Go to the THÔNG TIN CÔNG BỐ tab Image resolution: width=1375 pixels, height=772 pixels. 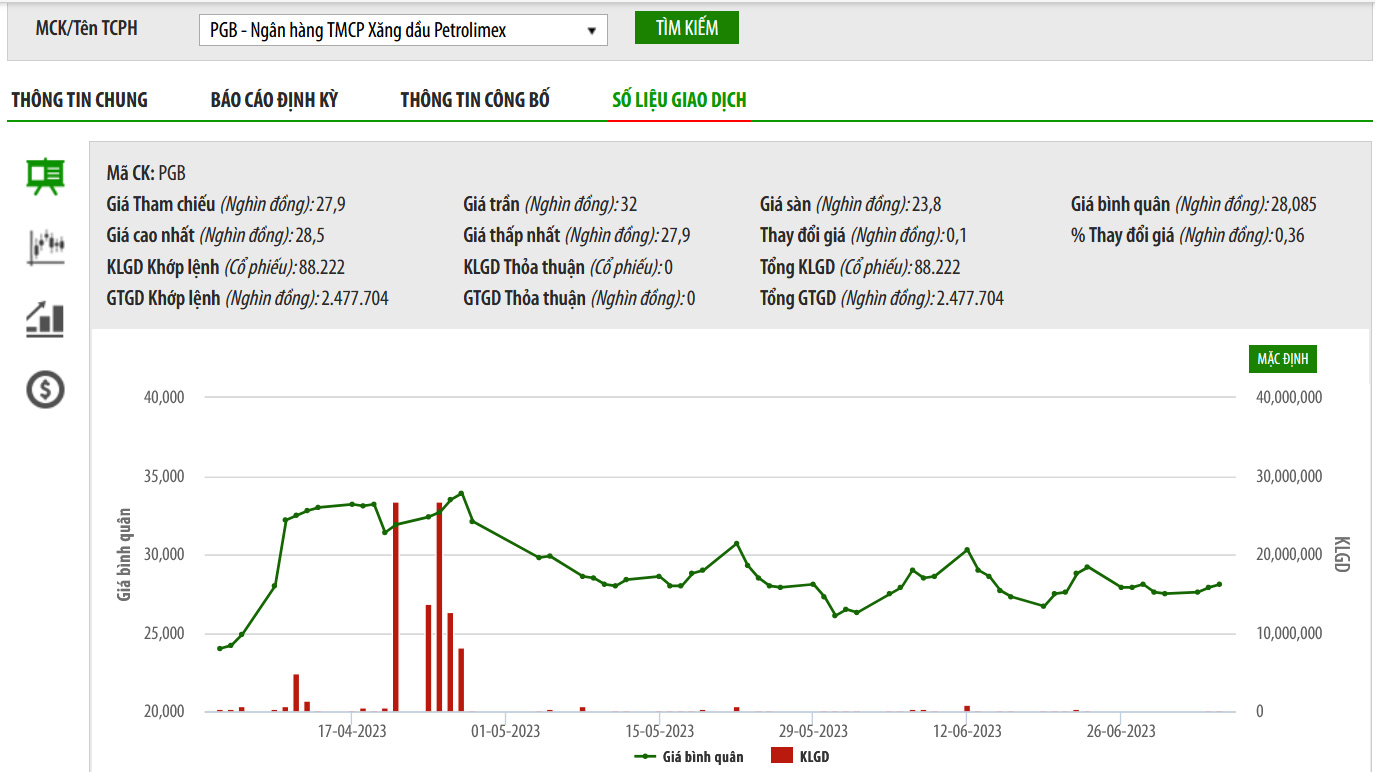[x=475, y=100]
